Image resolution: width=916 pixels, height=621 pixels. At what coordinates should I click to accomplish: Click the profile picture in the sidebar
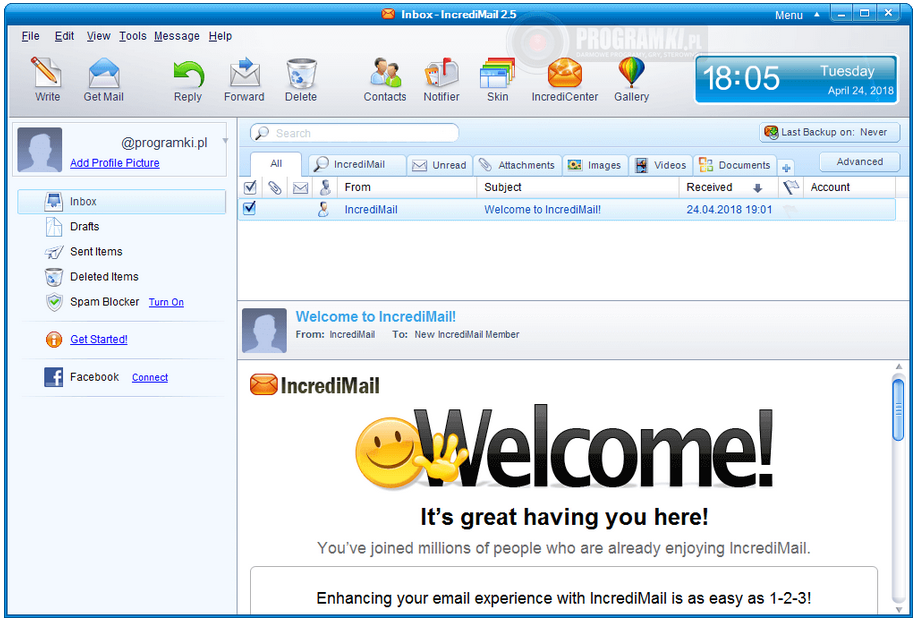click(40, 150)
